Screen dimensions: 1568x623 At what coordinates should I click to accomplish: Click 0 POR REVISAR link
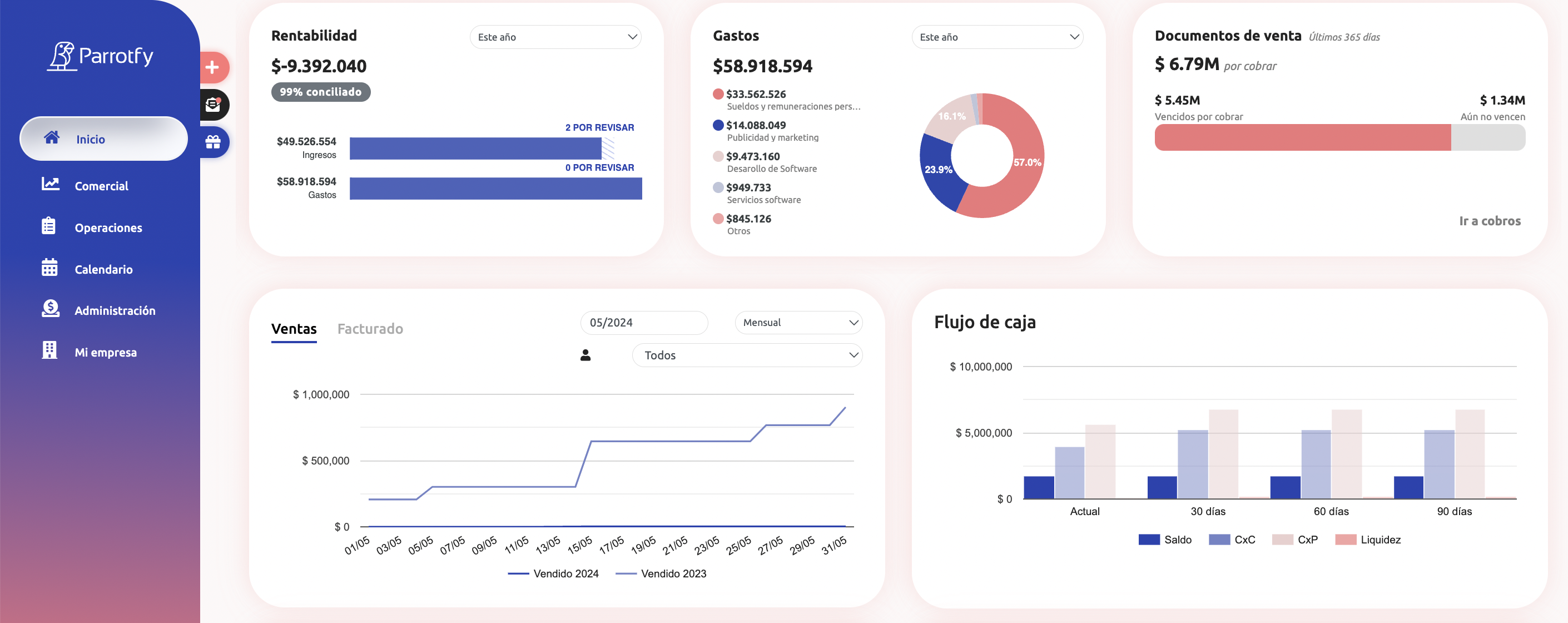click(599, 167)
